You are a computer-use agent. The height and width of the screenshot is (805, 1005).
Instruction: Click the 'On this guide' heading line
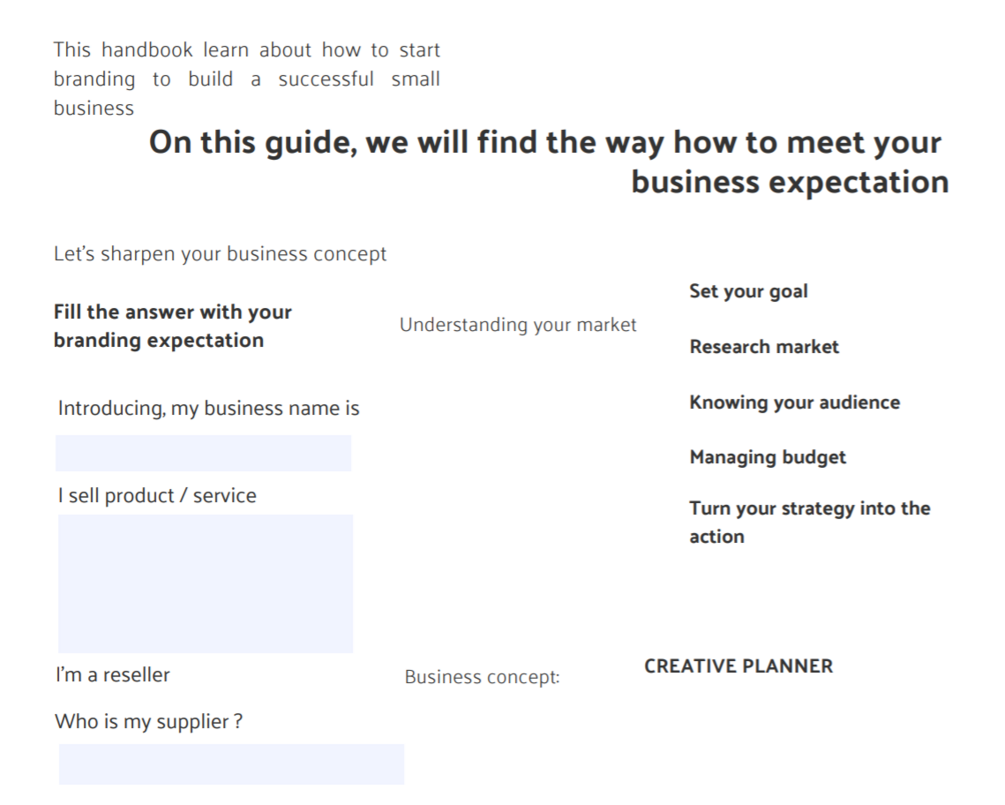(545, 143)
